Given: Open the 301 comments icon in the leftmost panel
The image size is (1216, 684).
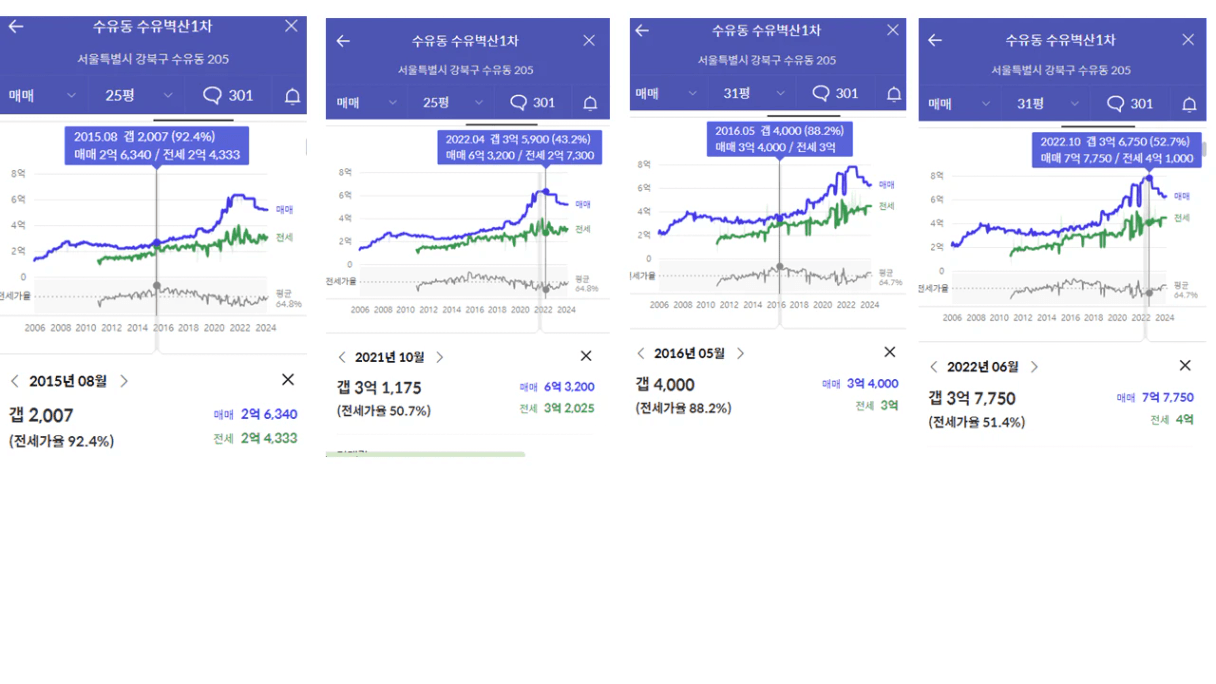Looking at the screenshot, I should (x=228, y=95).
